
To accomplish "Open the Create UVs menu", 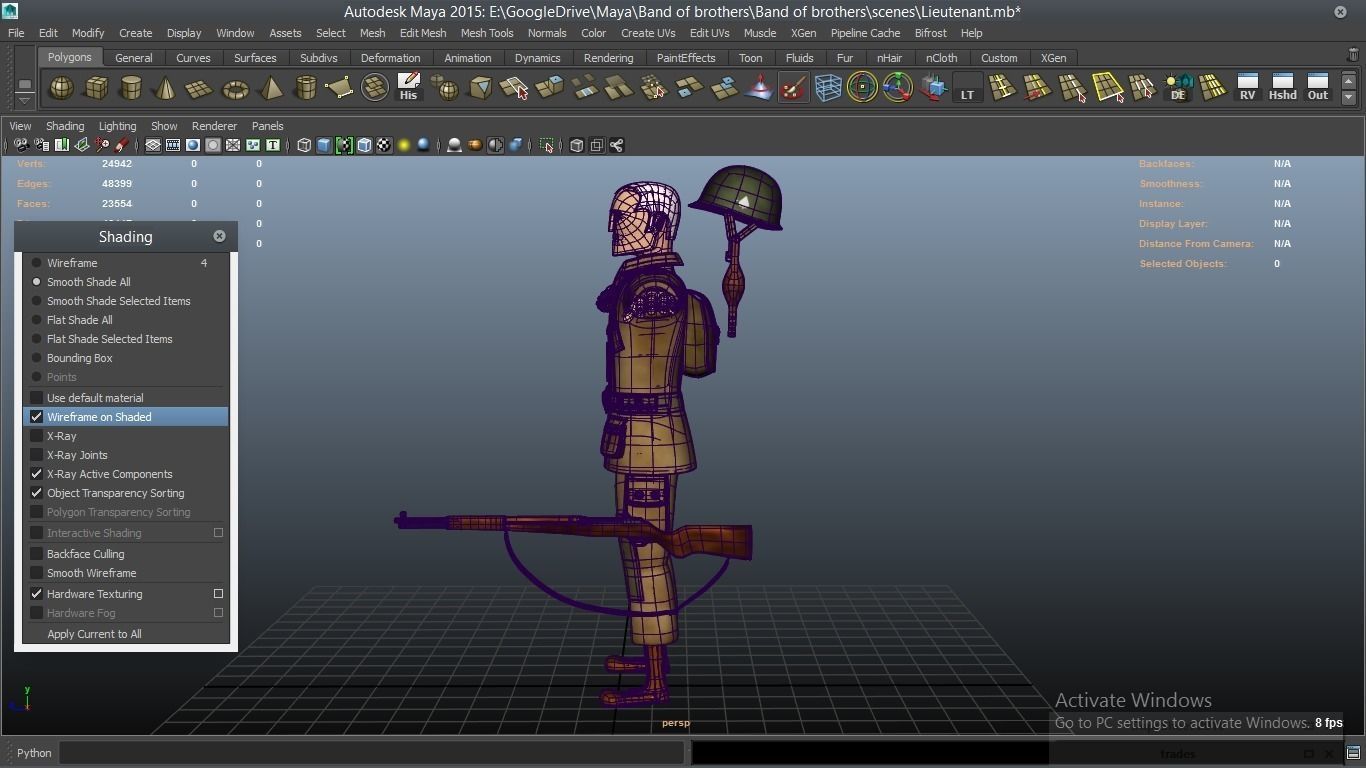I will [648, 33].
